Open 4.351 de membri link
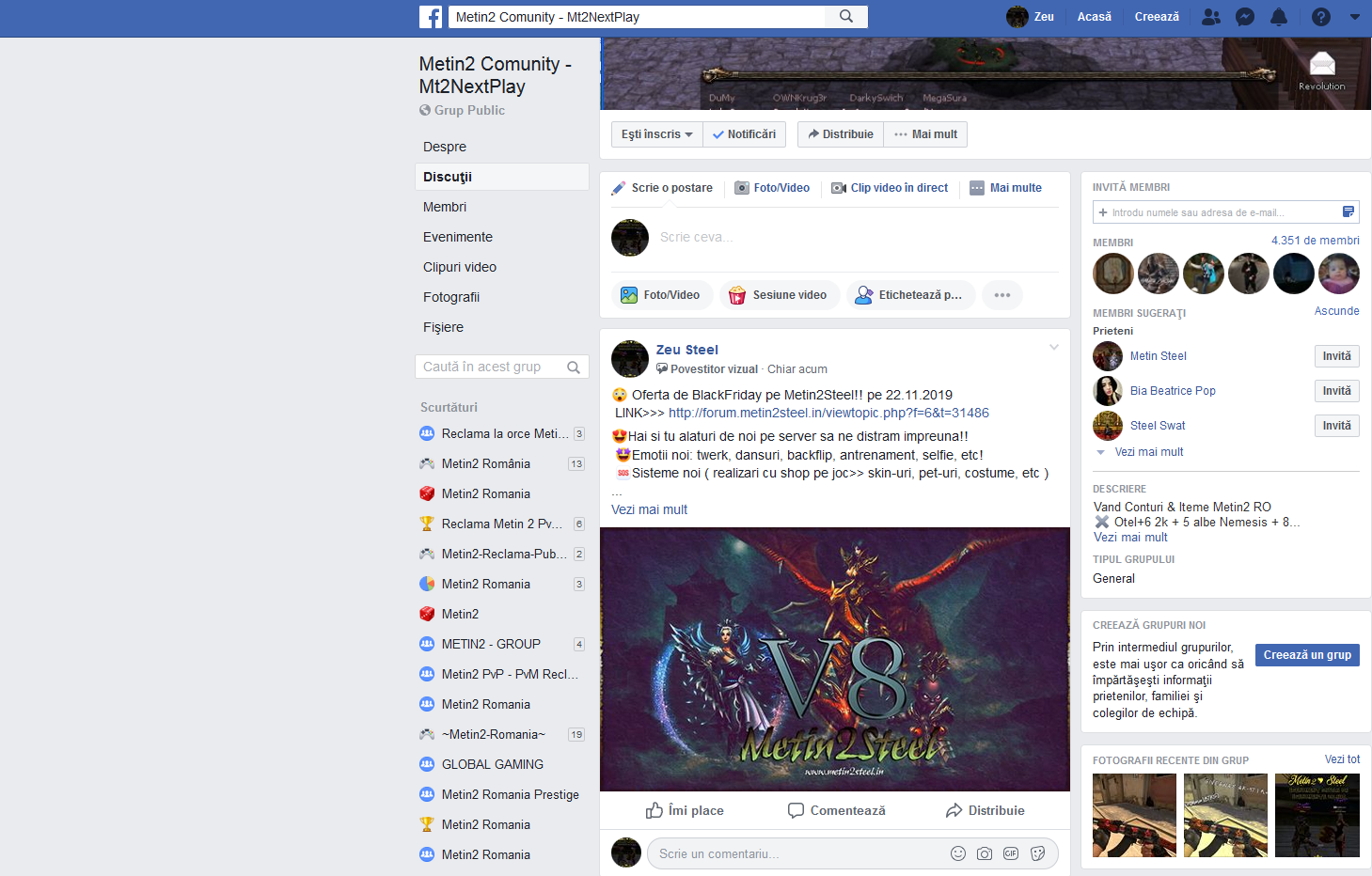 [1316, 241]
